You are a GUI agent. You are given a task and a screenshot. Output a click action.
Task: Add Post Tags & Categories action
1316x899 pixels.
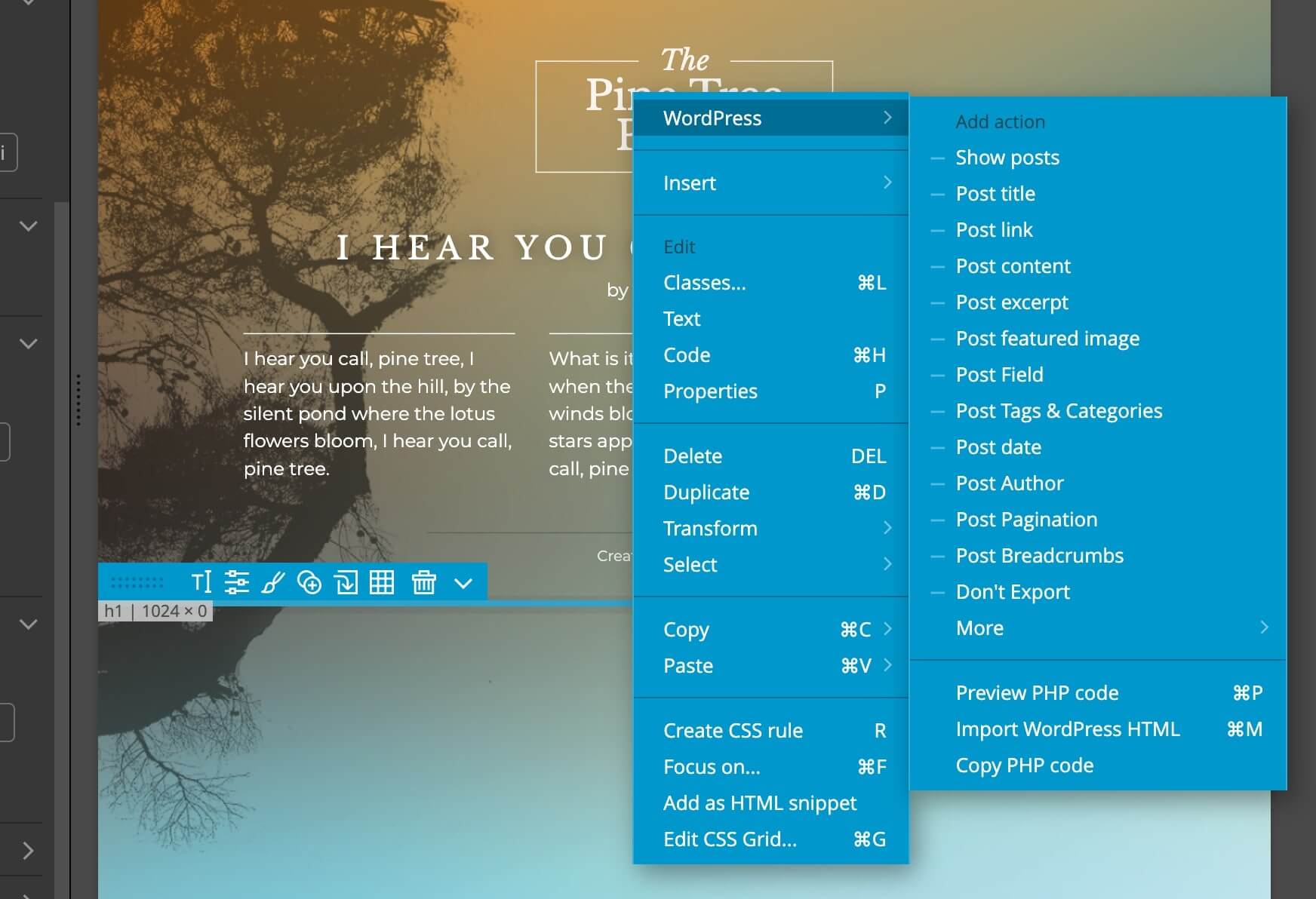tap(1098, 410)
